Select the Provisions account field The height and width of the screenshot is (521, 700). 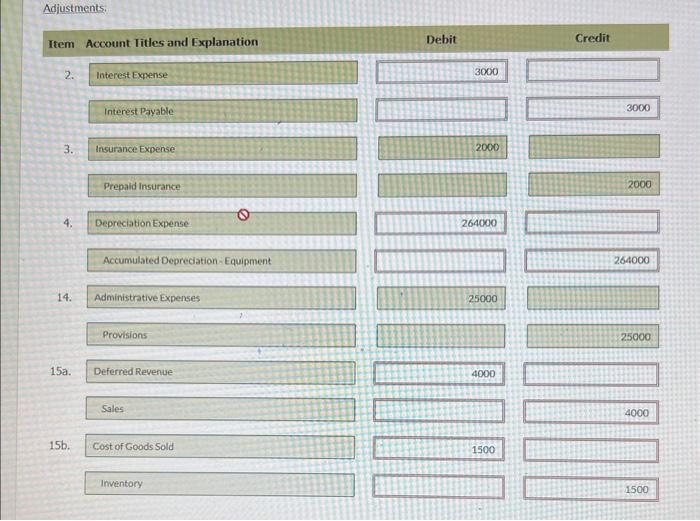click(x=221, y=335)
